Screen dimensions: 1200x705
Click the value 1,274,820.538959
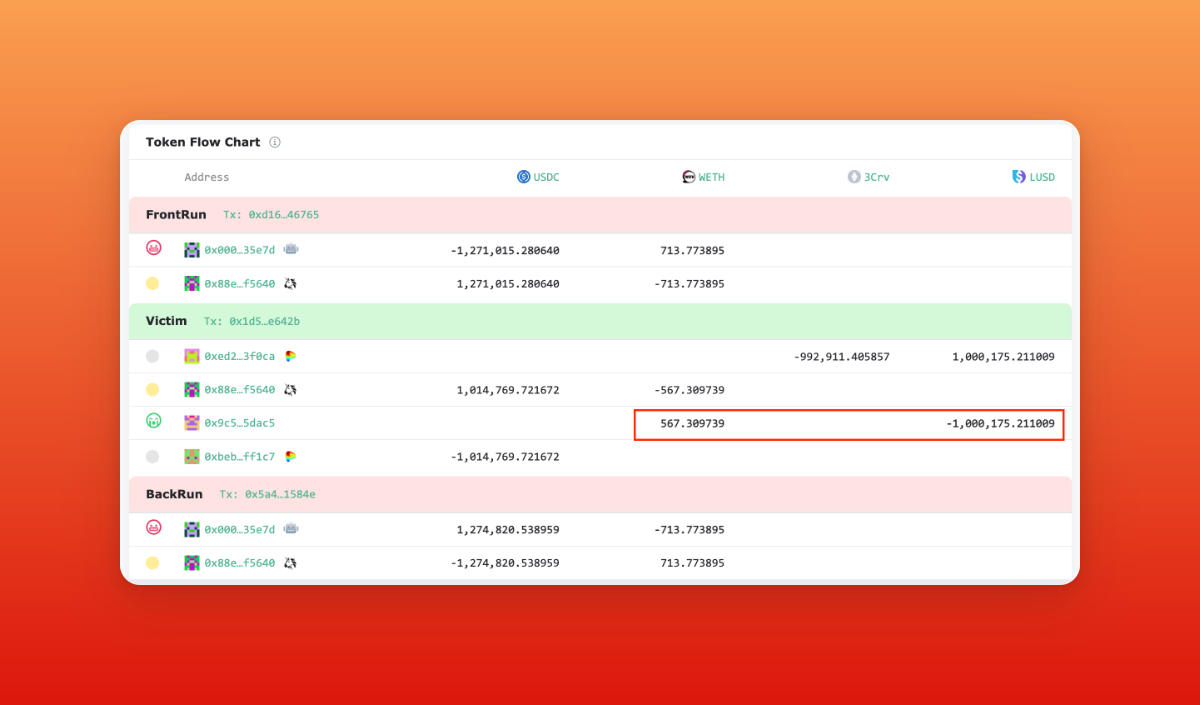(508, 529)
